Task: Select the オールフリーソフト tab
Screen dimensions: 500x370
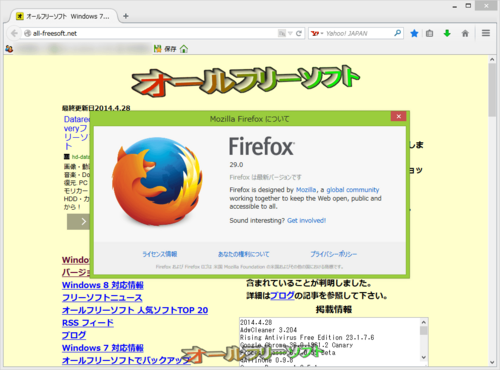Action: tap(63, 16)
